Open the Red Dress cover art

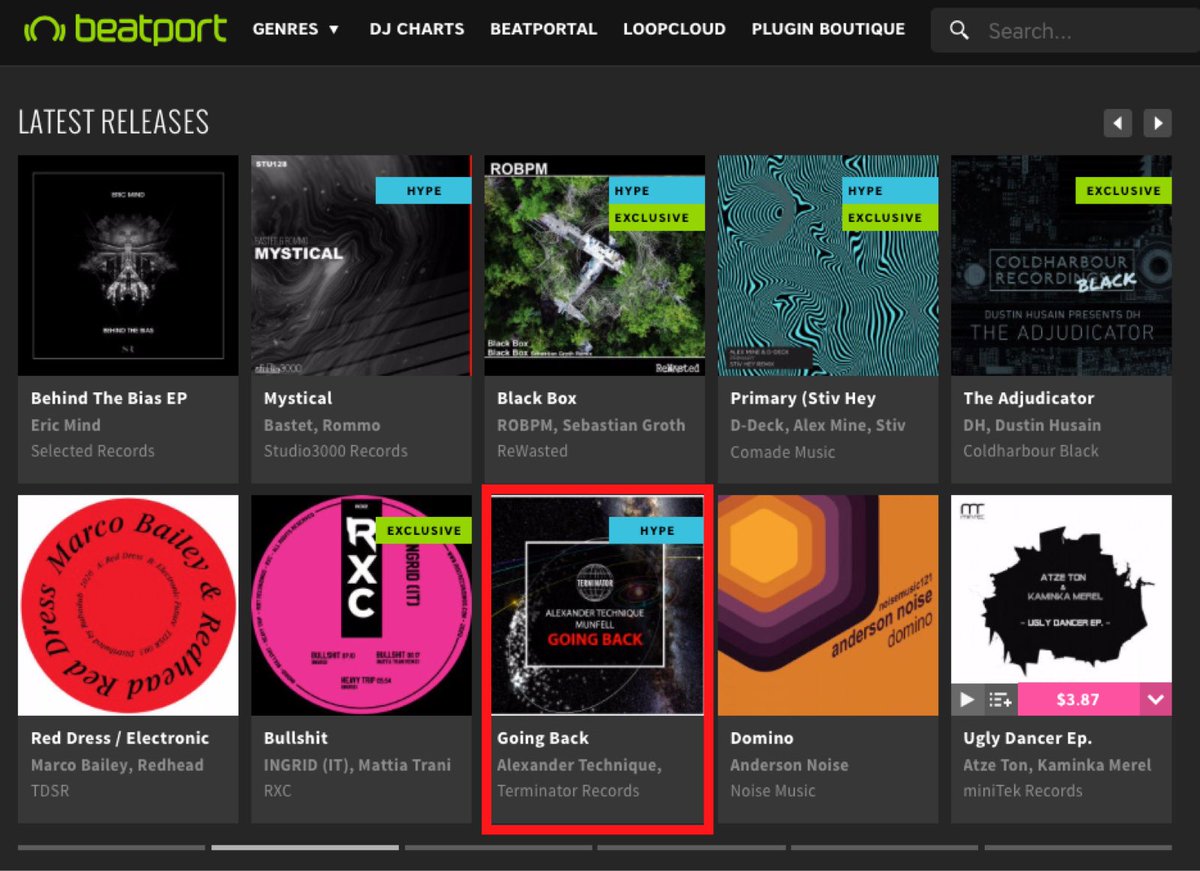[x=128, y=605]
